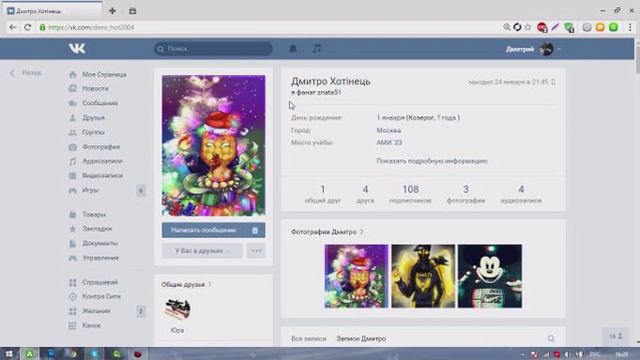640x360 pixels.
Task: Click the zoom magnifier icon in address bar
Action: click(x=507, y=27)
